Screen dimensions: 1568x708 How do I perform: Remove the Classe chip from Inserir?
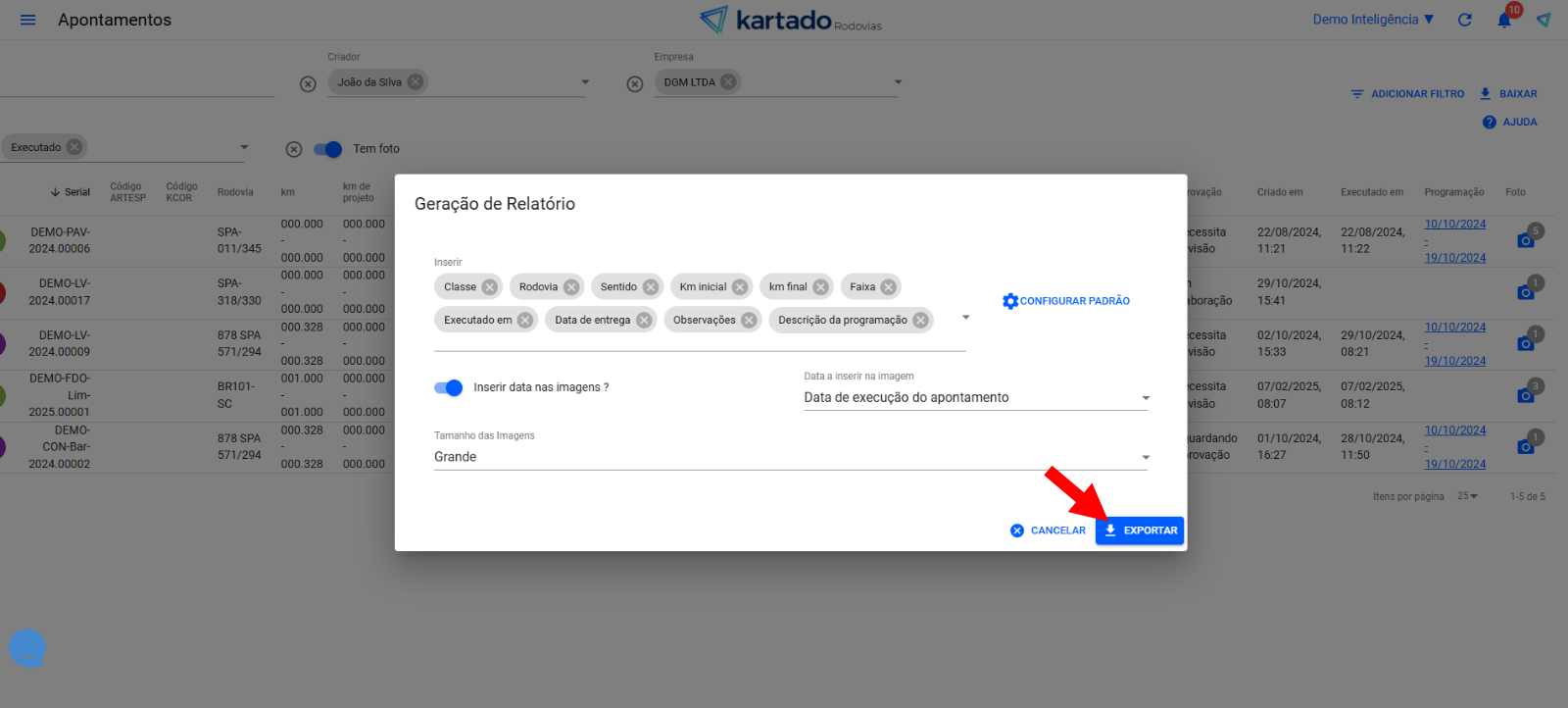click(x=489, y=287)
